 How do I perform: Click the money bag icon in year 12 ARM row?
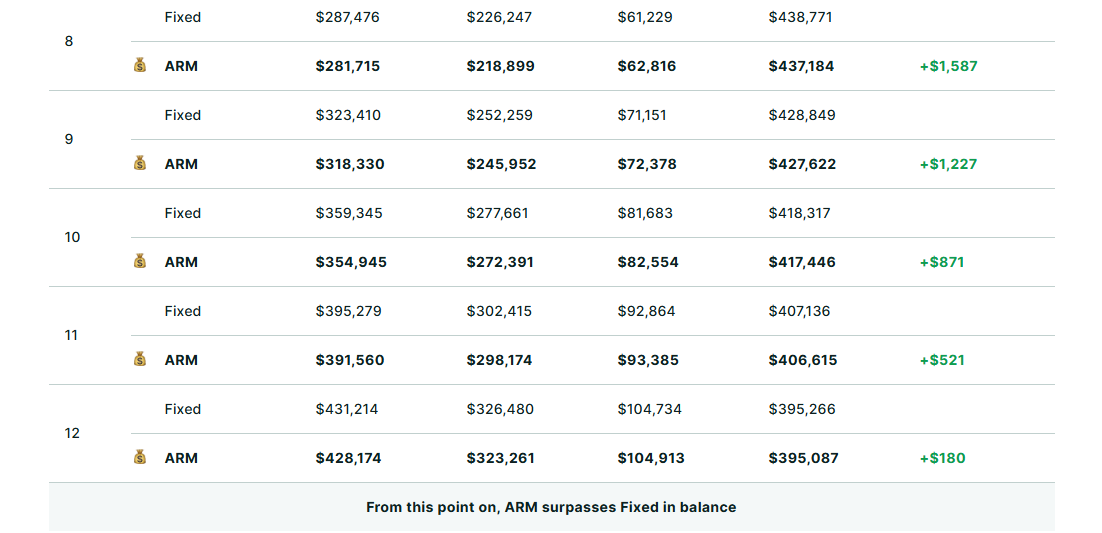click(140, 457)
